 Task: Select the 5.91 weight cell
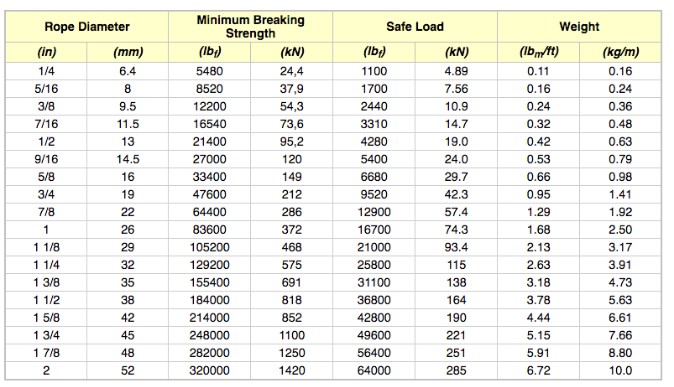coord(538,353)
